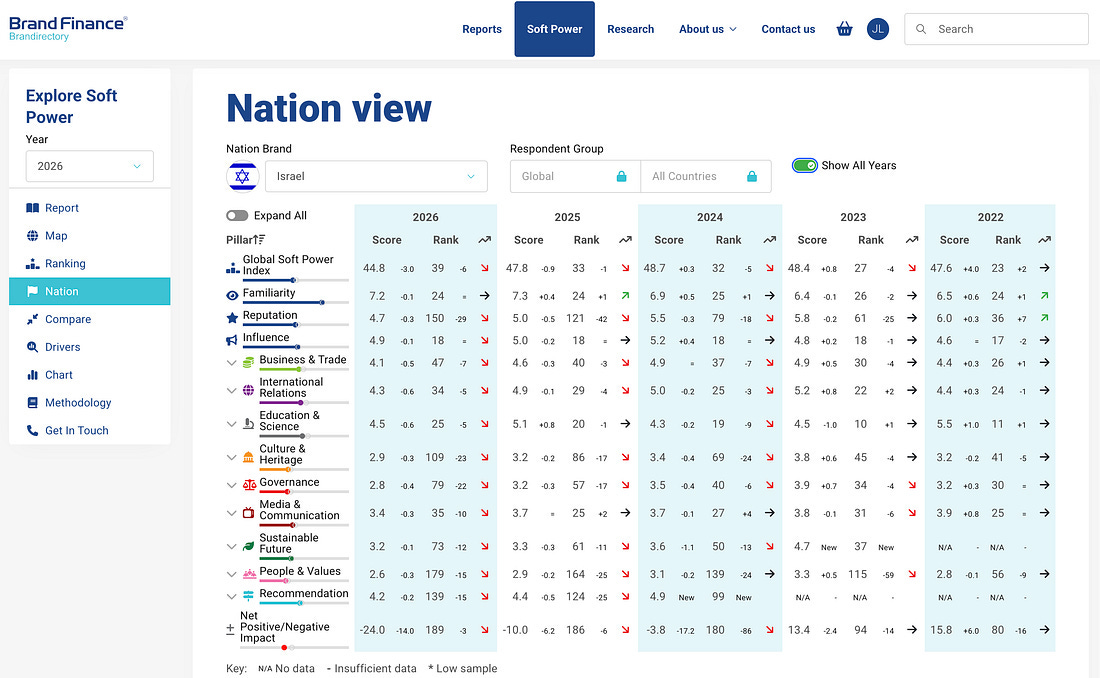Turn off Show All Years toggle
This screenshot has width=1100, height=678.
pos(805,166)
